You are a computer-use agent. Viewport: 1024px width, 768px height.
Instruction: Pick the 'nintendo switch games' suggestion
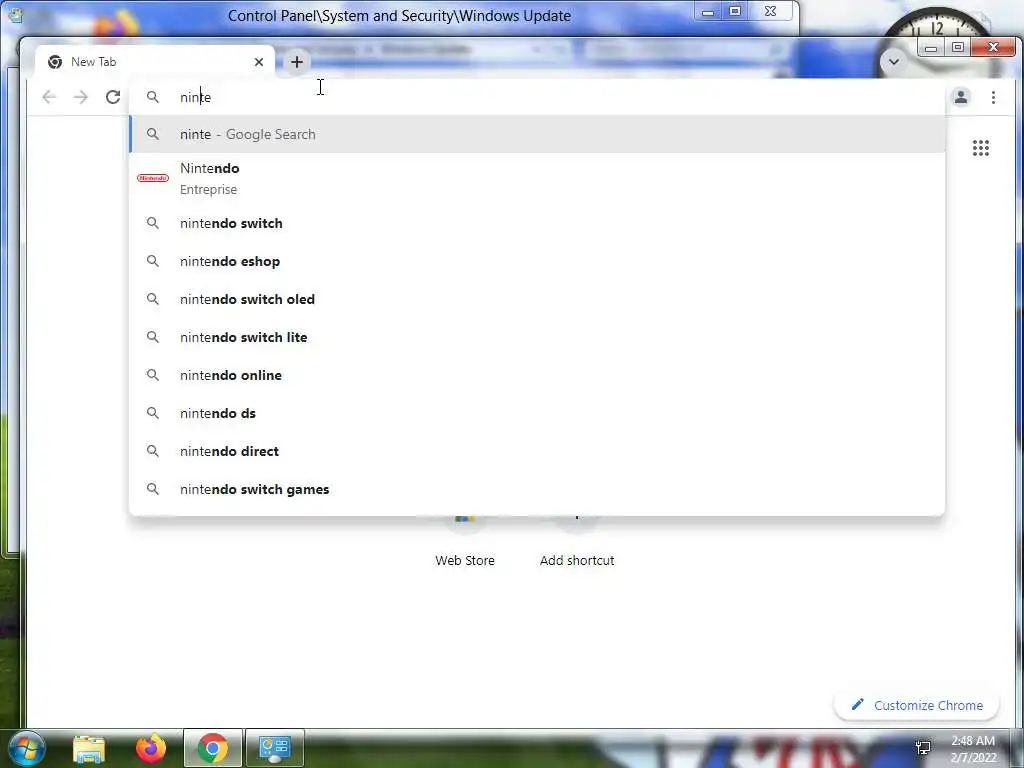[x=537, y=489]
